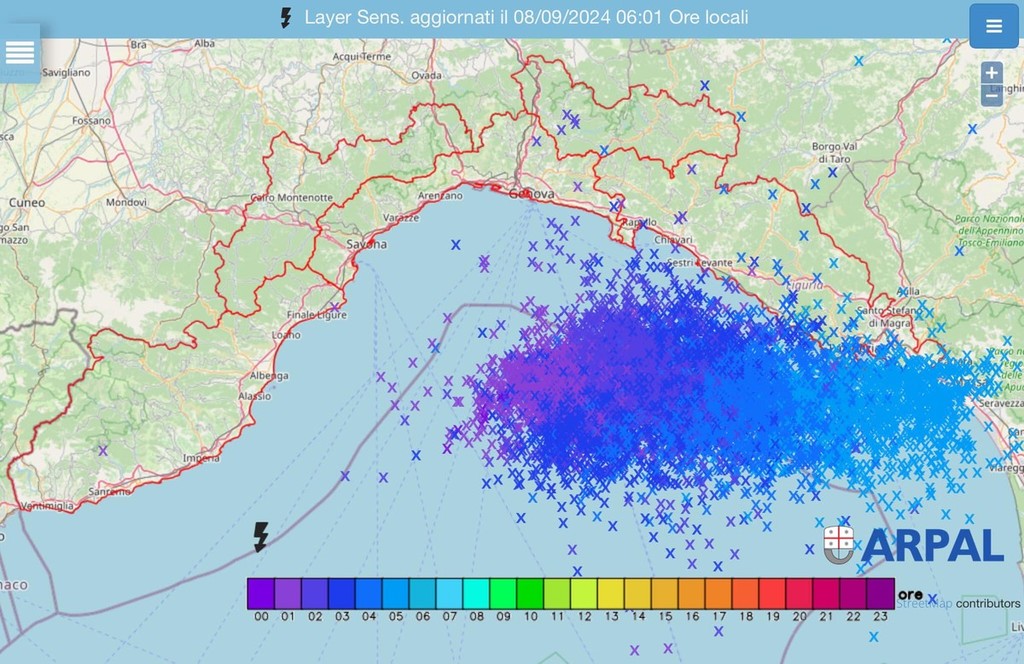Select the 00 hour violet legend swatch
The height and width of the screenshot is (664, 1024).
(261, 594)
